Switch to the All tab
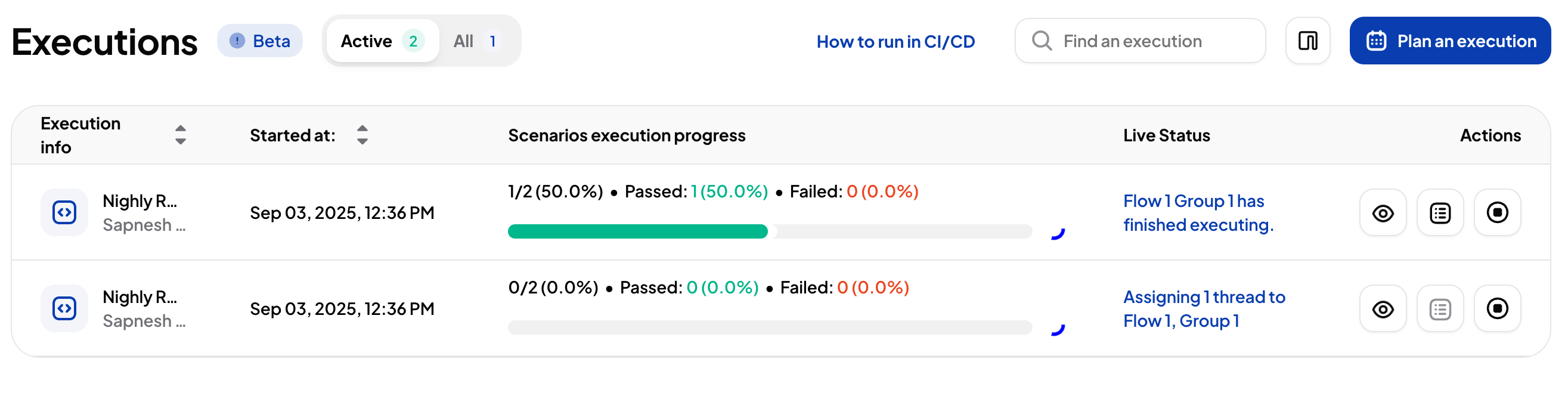 pyautogui.click(x=476, y=41)
